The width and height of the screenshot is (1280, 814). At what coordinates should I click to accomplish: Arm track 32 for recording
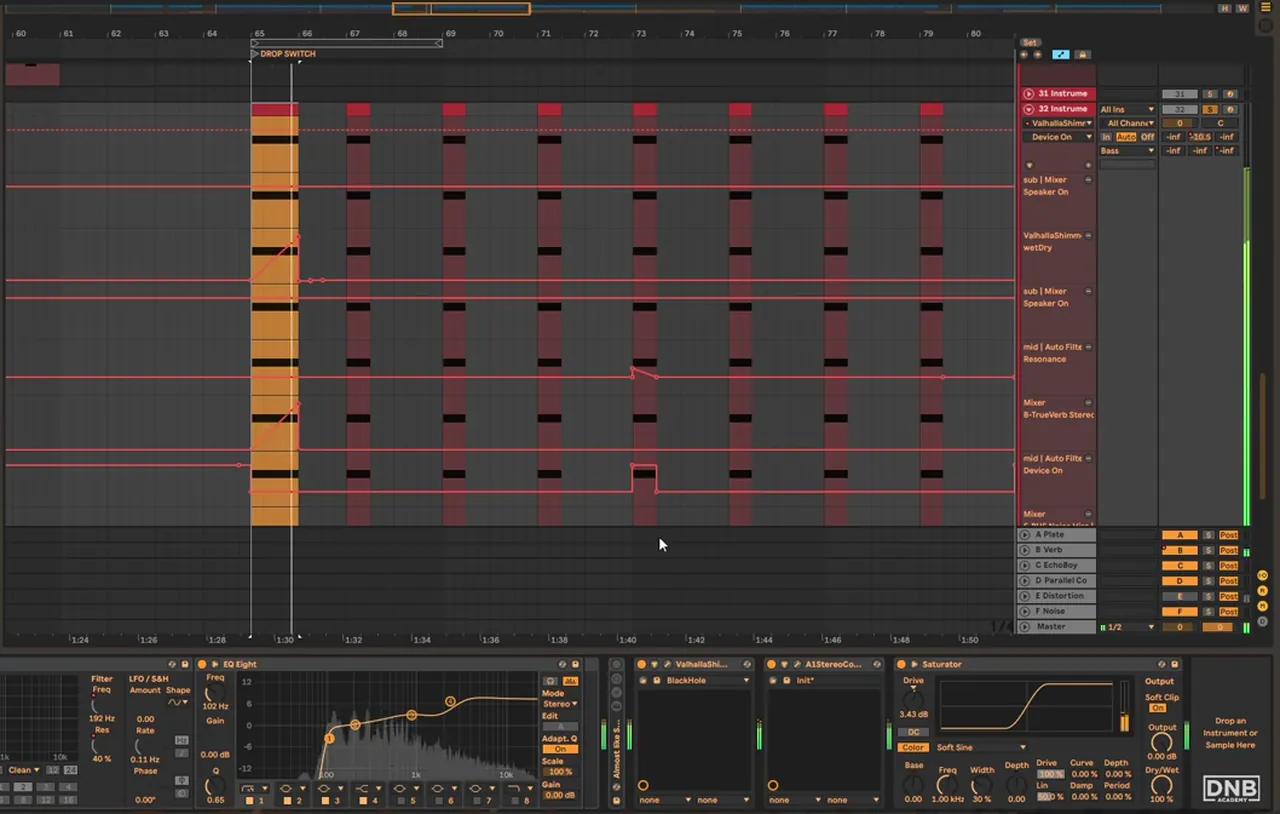[1230, 109]
